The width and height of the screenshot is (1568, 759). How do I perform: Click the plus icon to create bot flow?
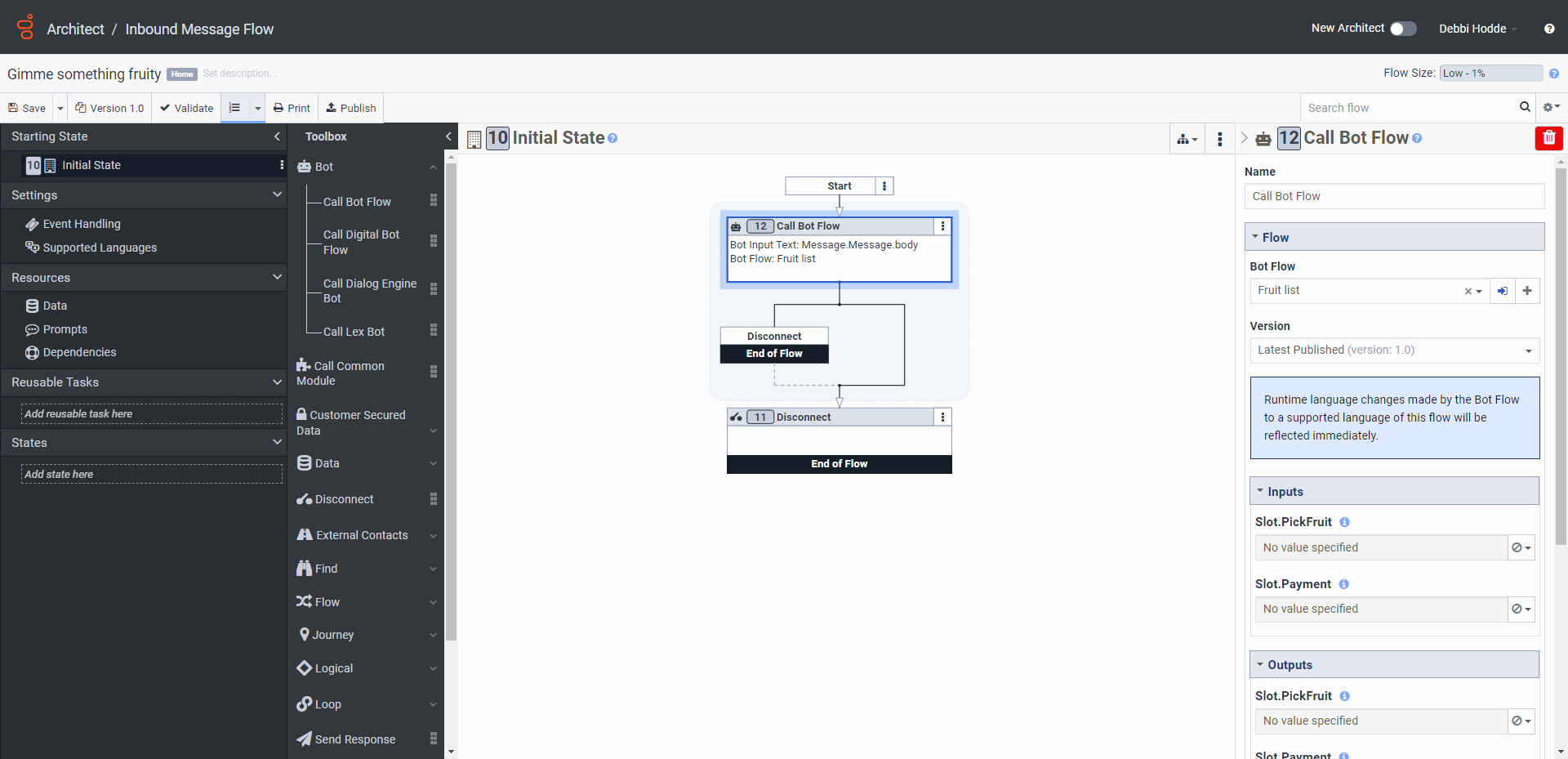pyautogui.click(x=1526, y=291)
